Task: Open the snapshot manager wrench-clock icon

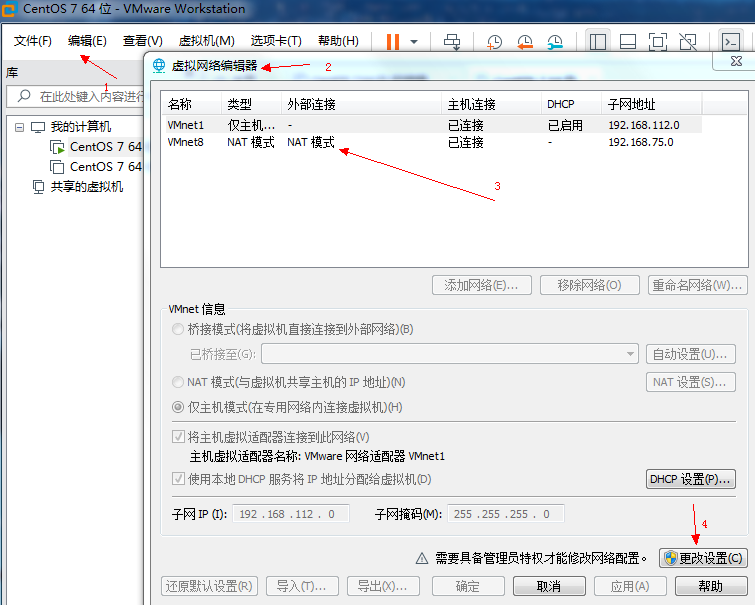Action: [x=555, y=42]
